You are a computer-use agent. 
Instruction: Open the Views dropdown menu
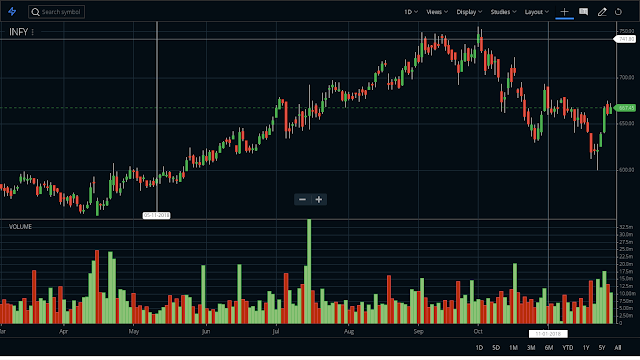[x=437, y=12]
